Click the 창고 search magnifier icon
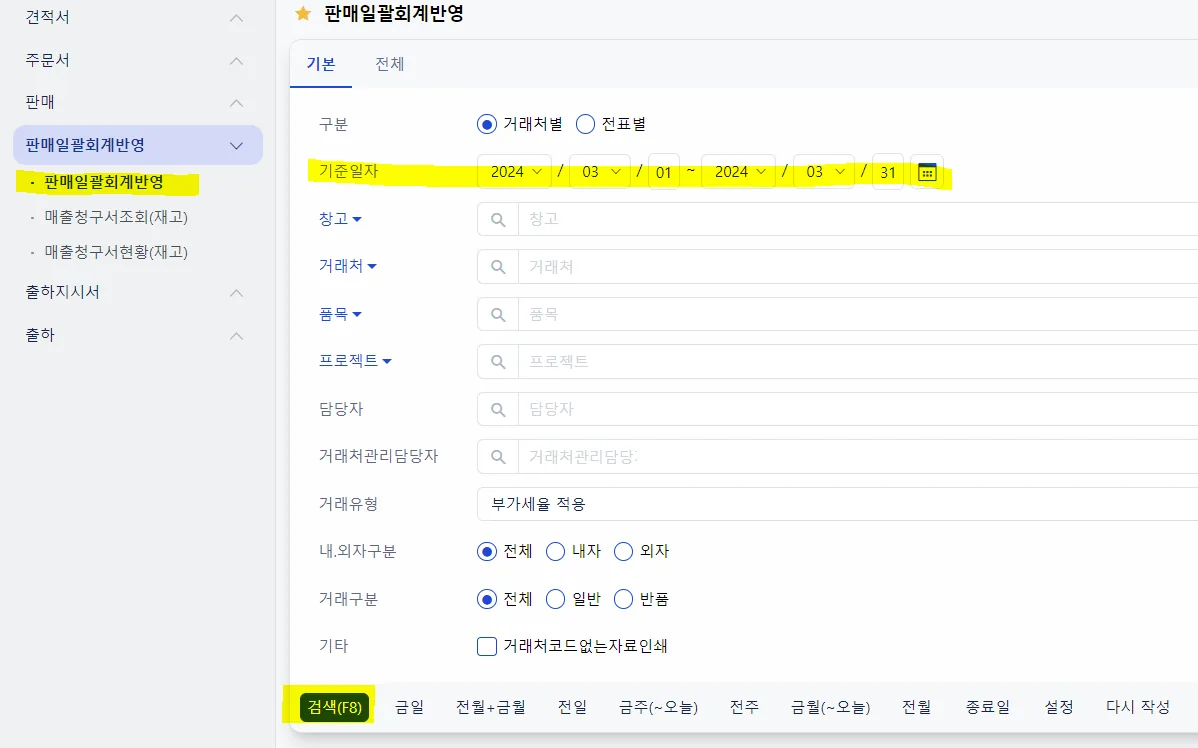 point(498,219)
